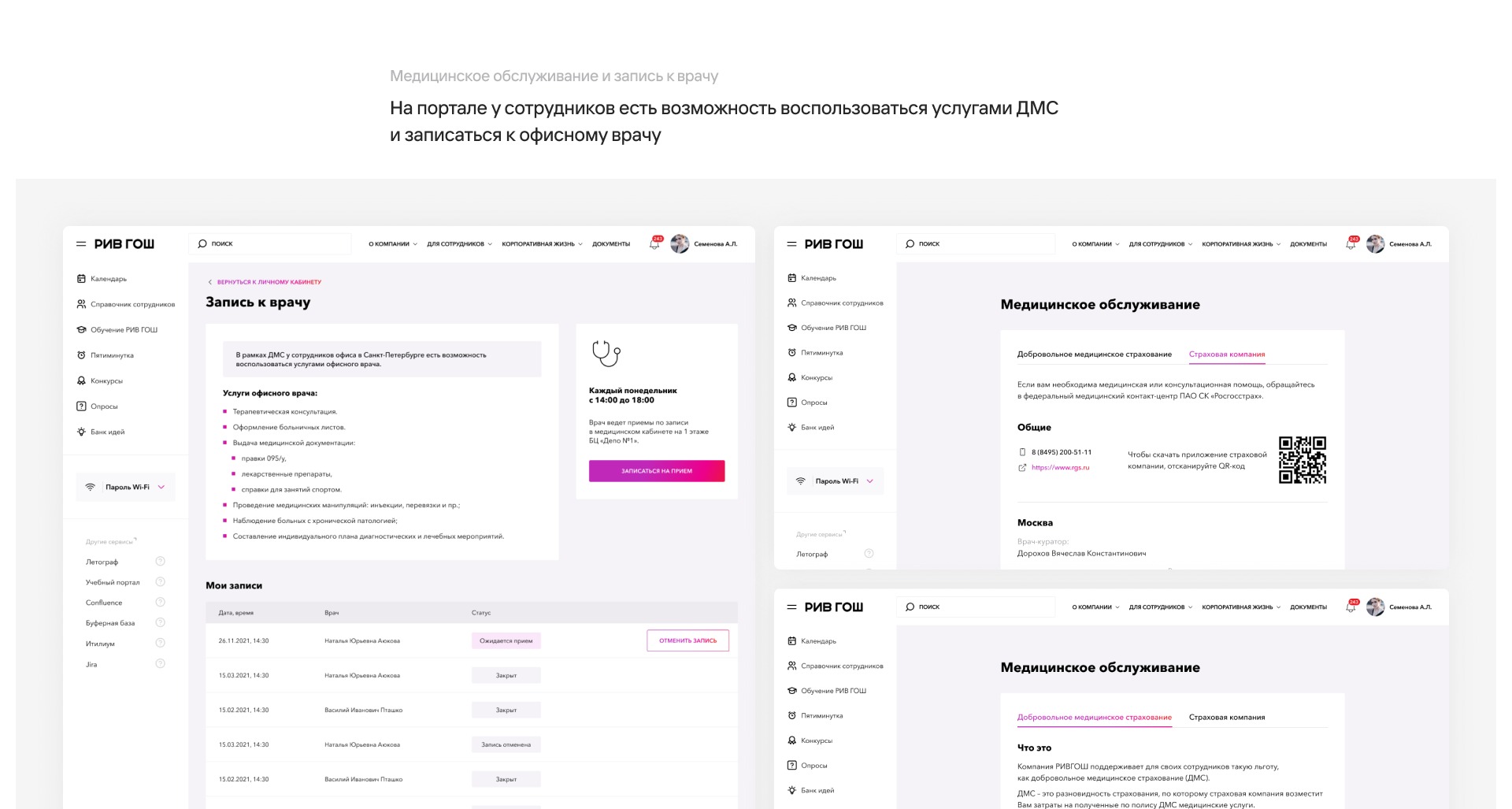Select Опросы in the sidebar
Image resolution: width=1512 pixels, height=809 pixels.
tap(101, 406)
